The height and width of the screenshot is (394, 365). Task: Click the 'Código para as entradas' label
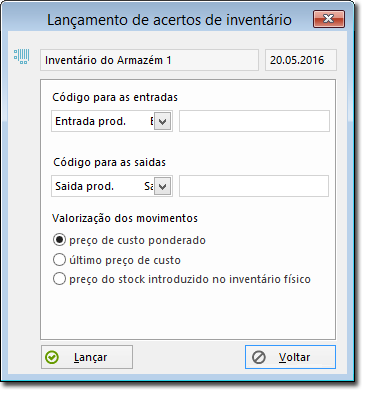pos(115,97)
